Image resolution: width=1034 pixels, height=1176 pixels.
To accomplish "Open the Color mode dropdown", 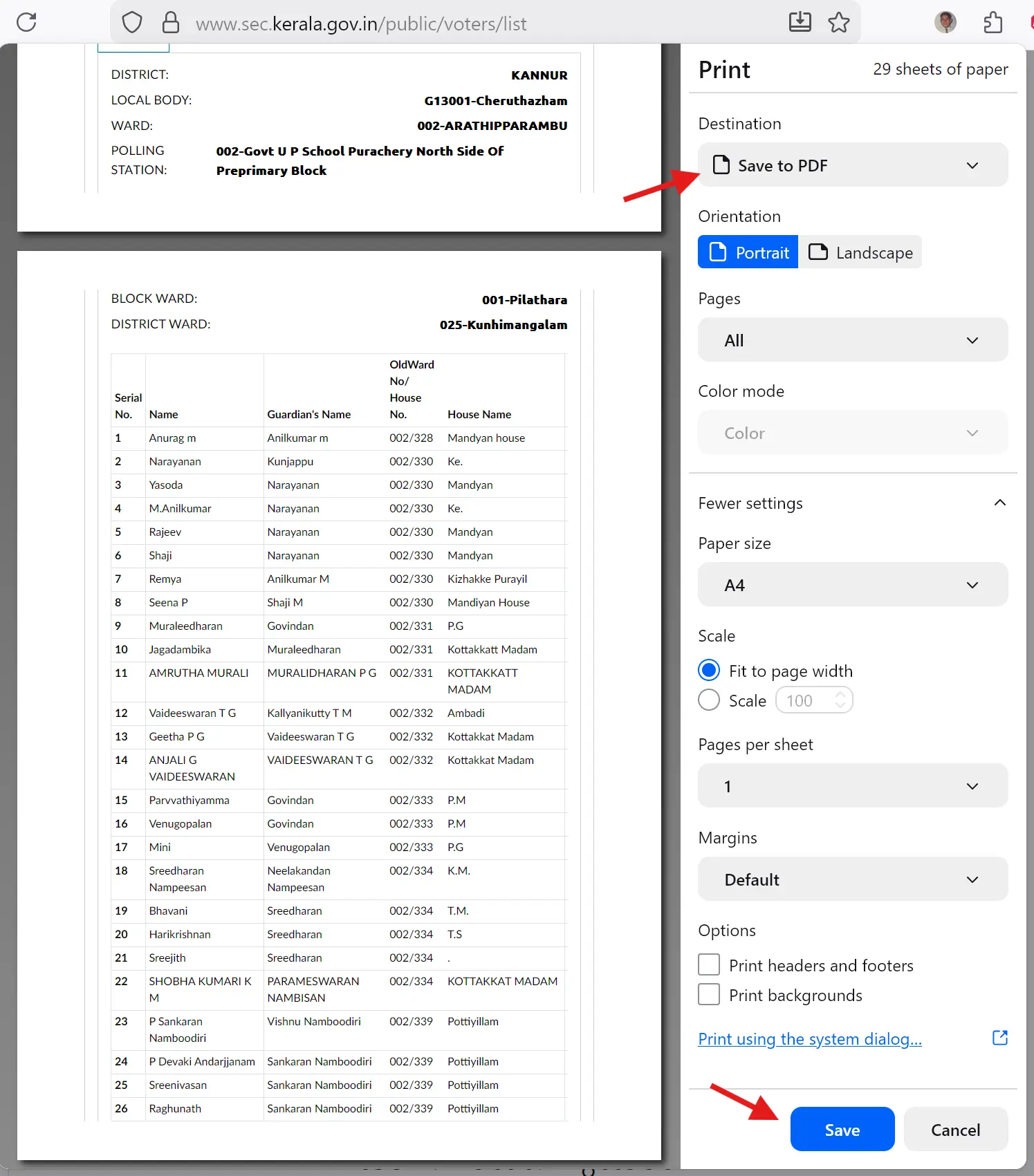I will pos(853,433).
